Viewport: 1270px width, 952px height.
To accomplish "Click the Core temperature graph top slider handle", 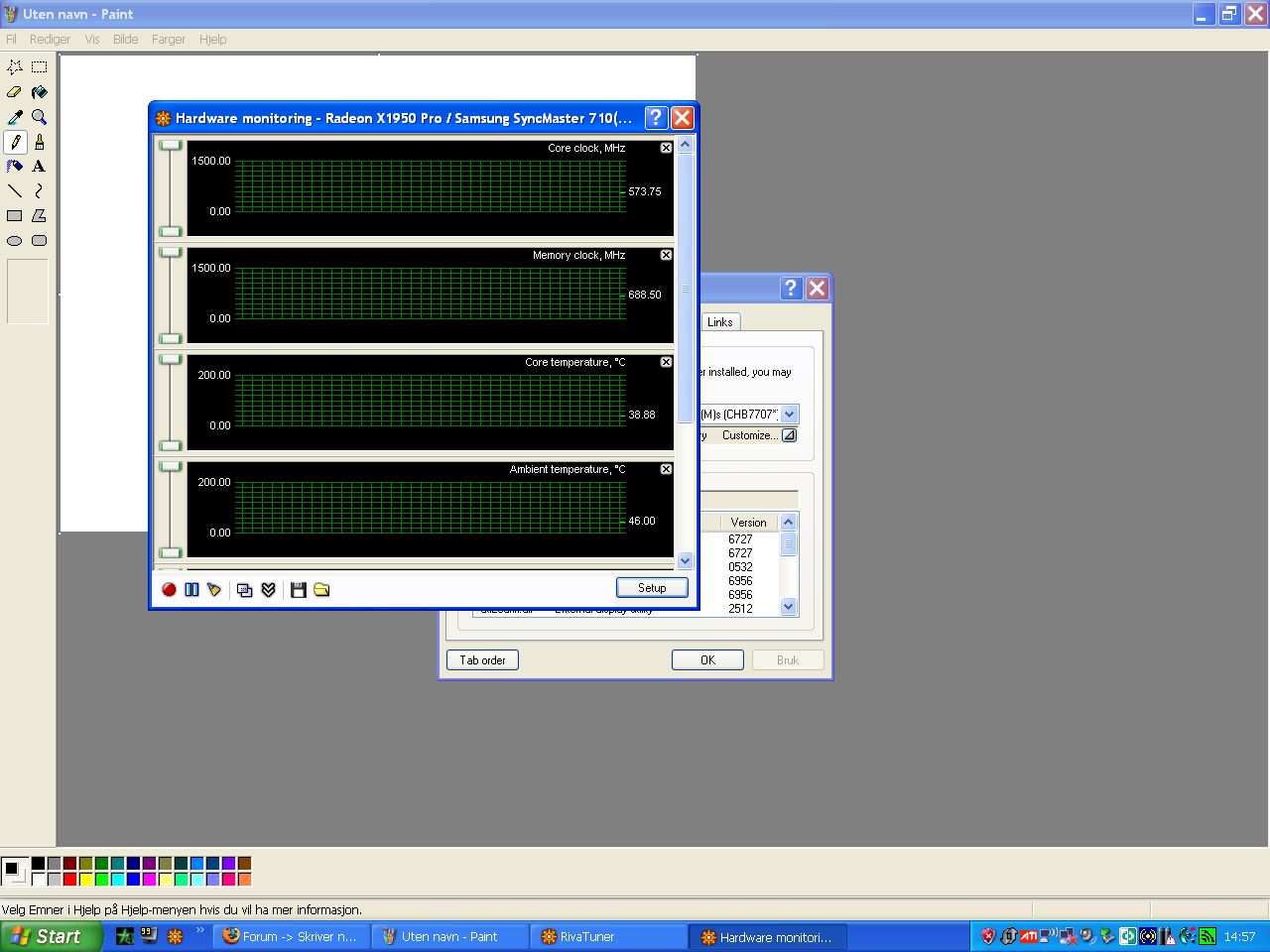I will [x=171, y=360].
